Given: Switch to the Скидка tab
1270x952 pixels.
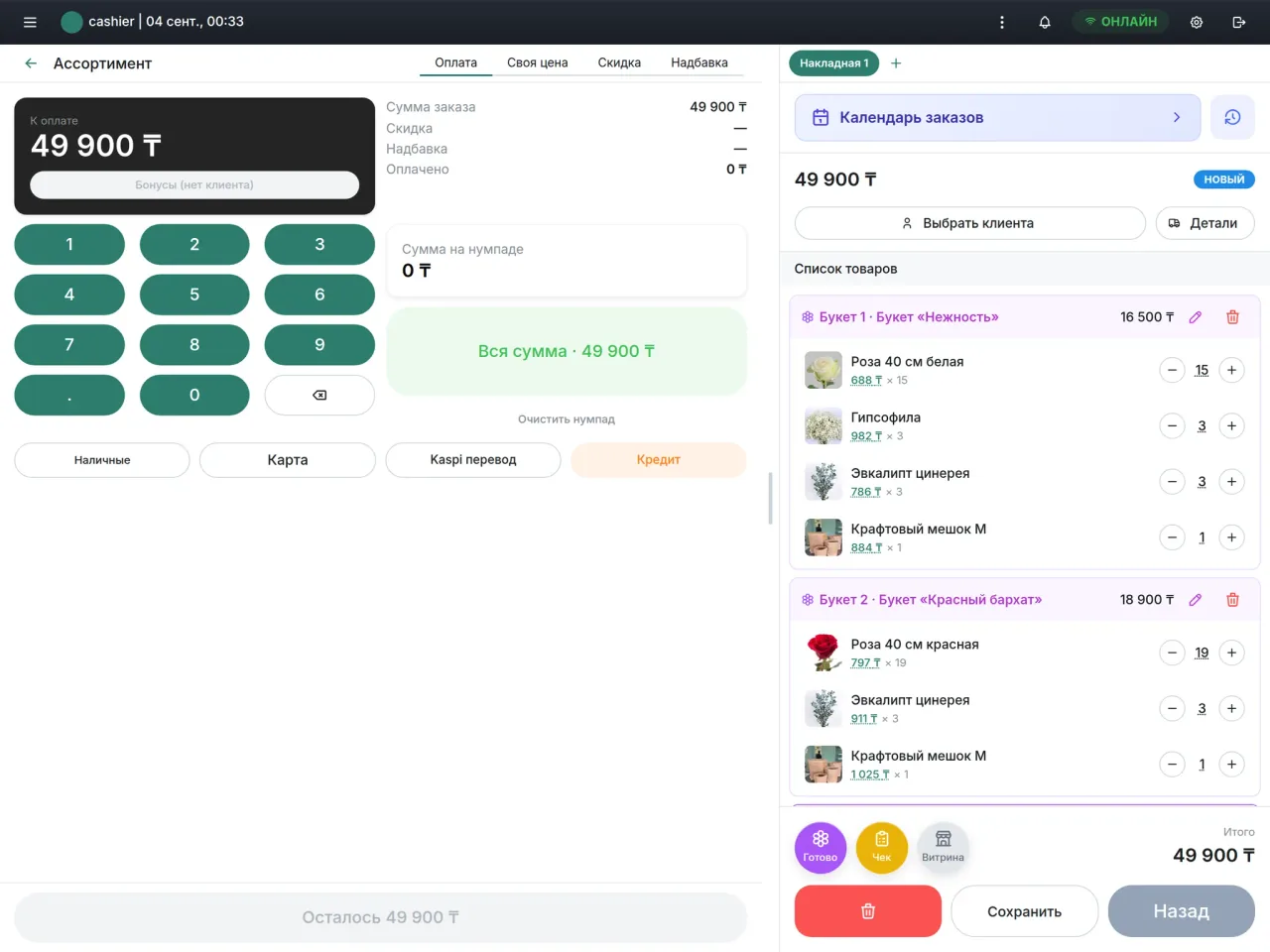Looking at the screenshot, I should point(619,62).
